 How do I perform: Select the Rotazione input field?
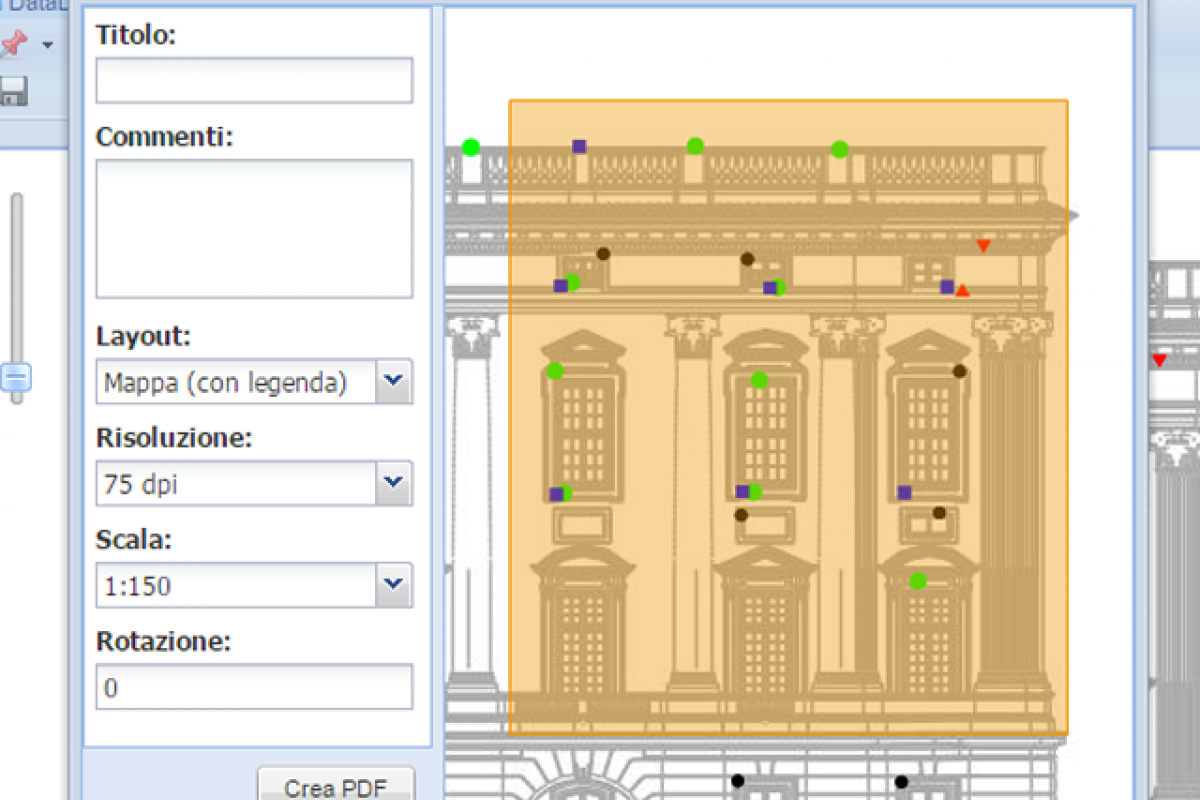coord(254,687)
